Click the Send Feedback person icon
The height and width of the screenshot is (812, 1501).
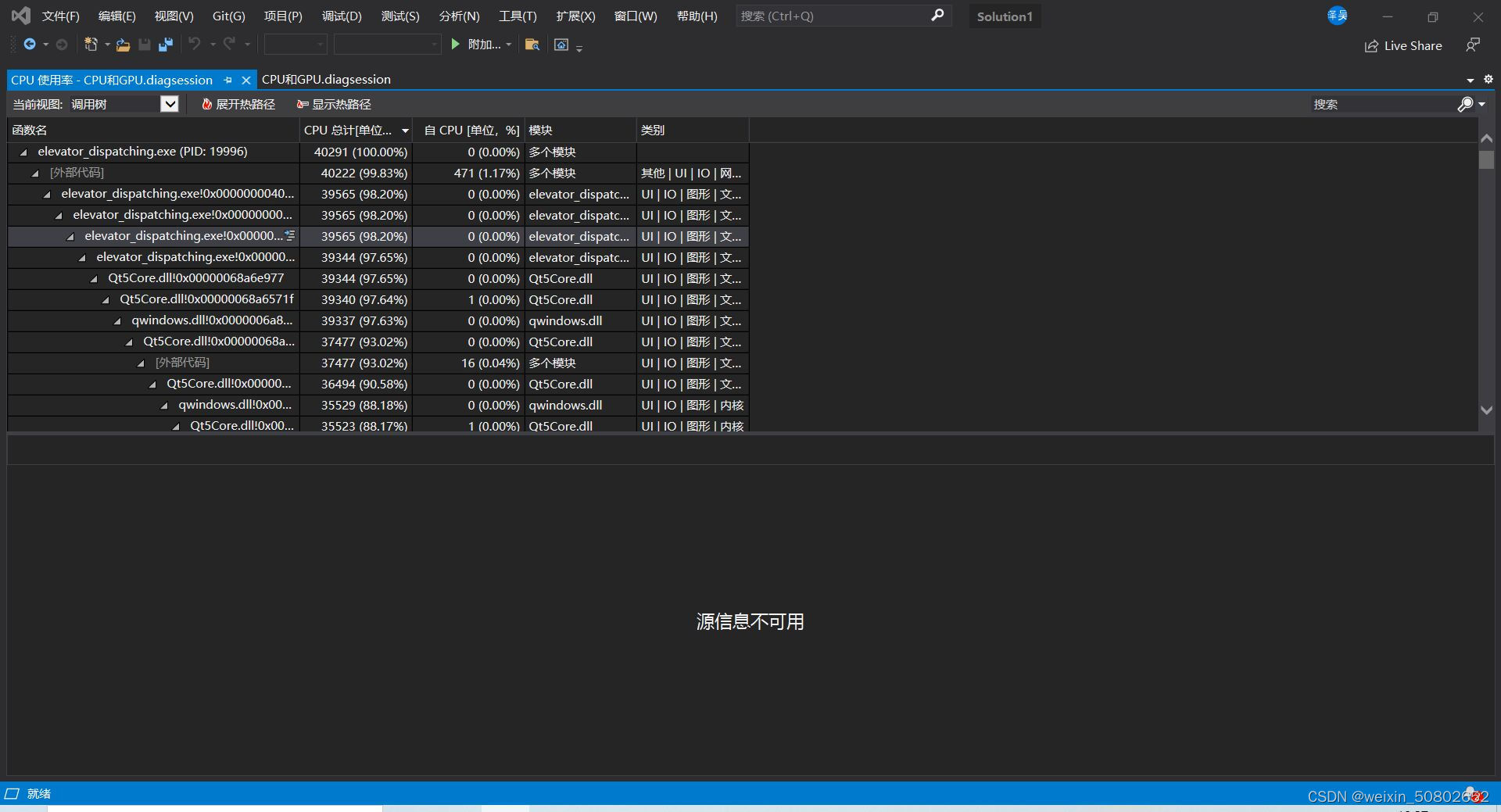coord(1473,45)
